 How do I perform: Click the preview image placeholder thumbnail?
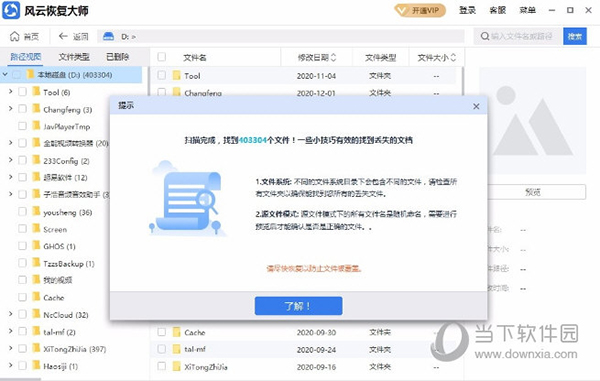533,121
